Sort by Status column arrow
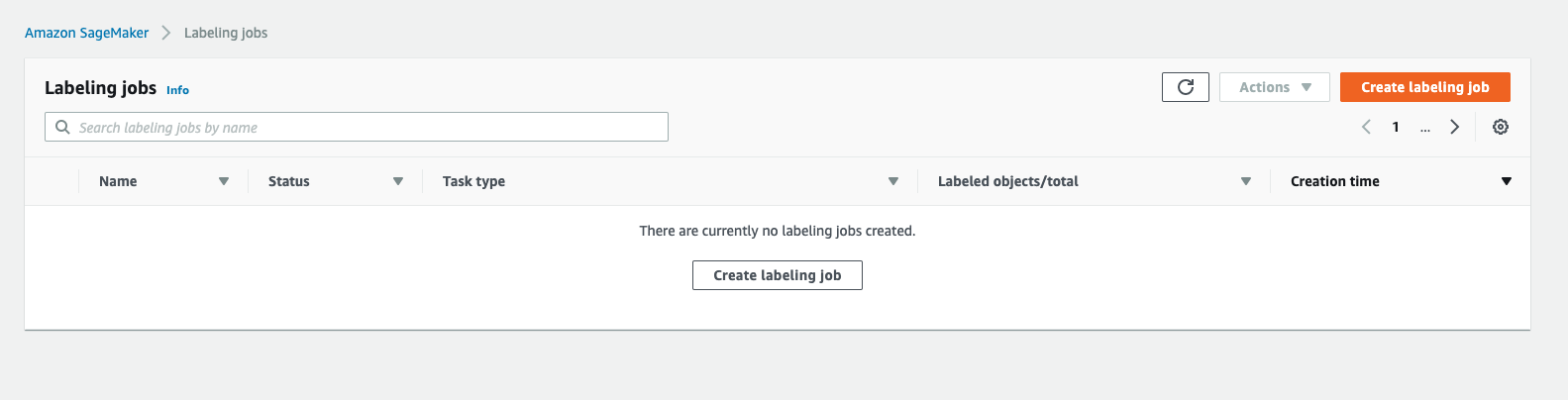 (398, 181)
